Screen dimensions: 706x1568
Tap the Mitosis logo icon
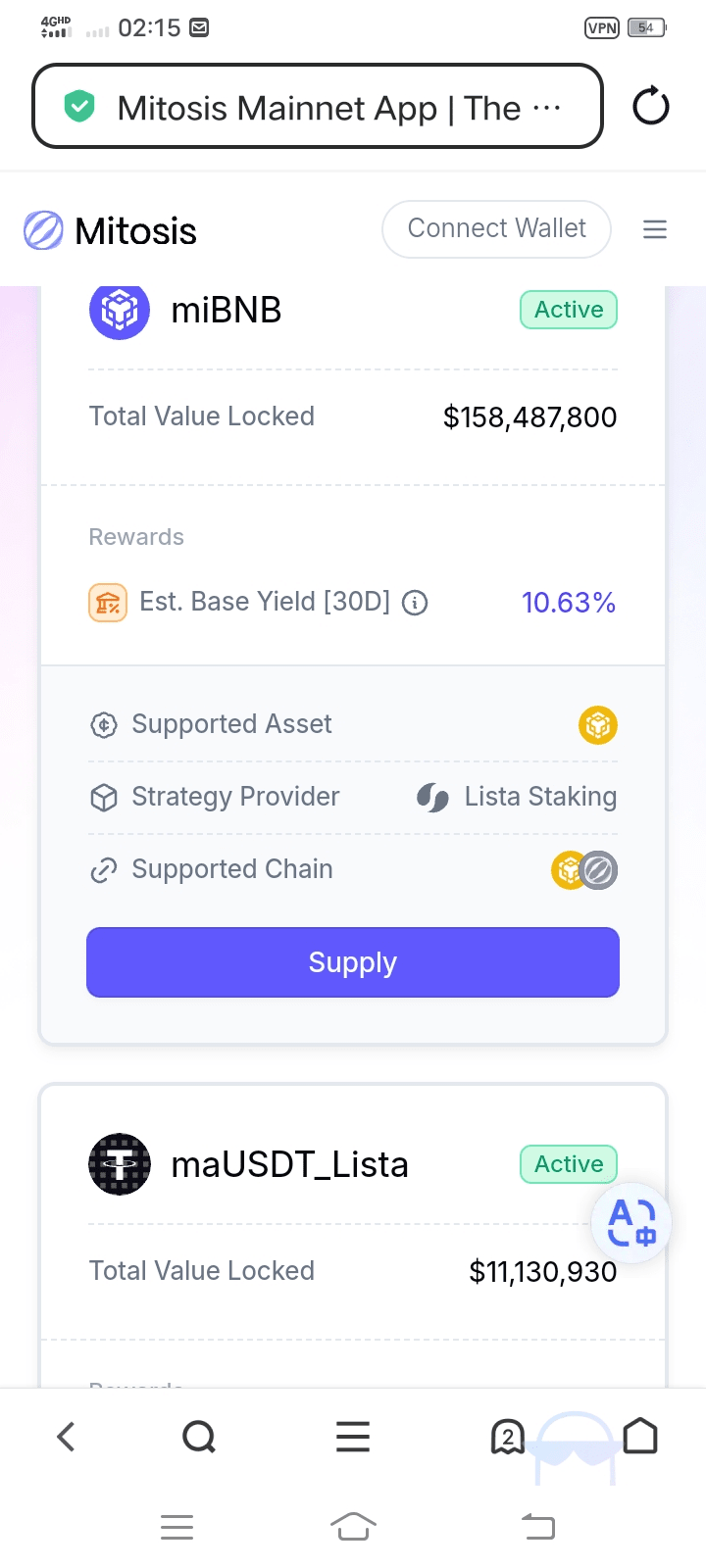[43, 231]
